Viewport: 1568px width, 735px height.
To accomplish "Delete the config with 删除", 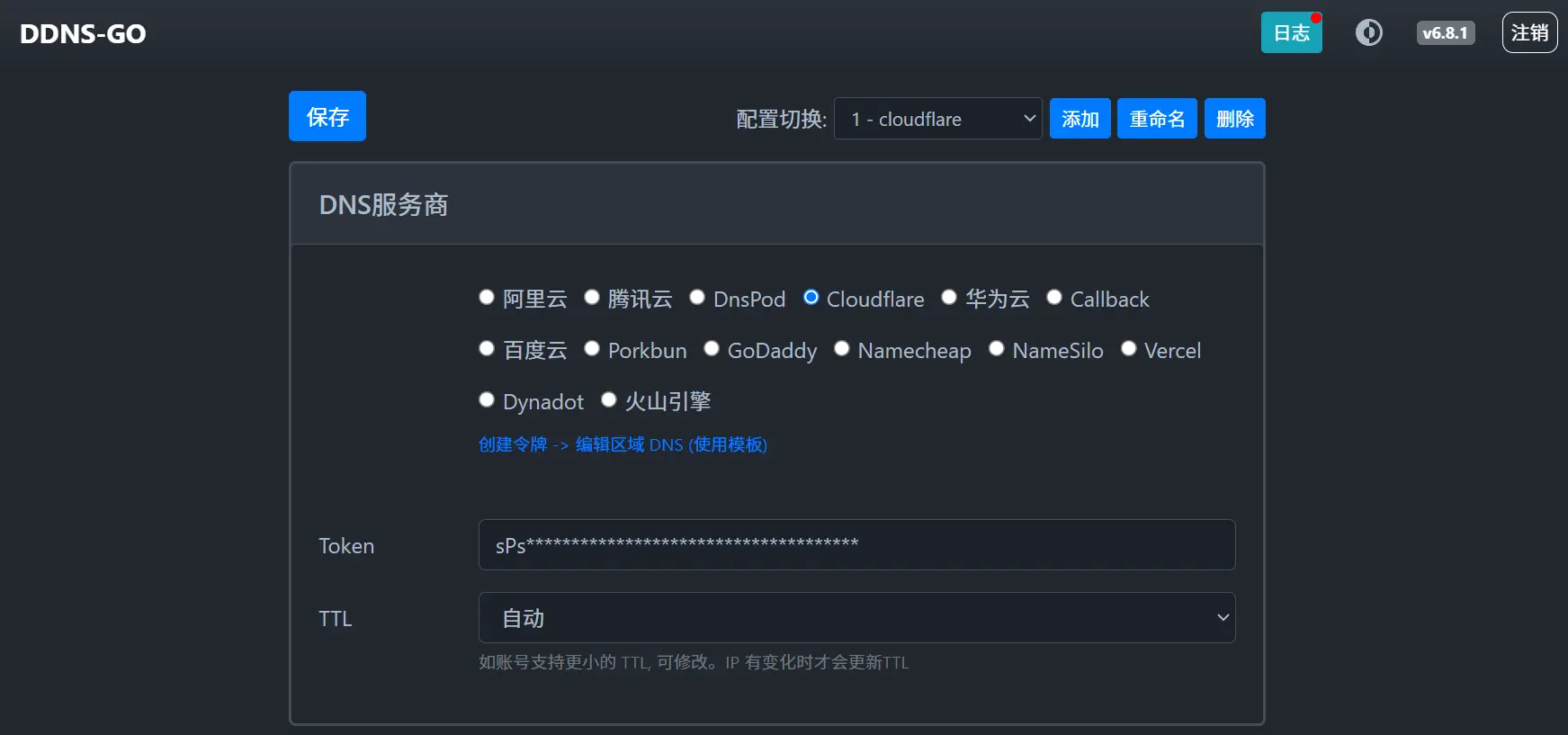I will coord(1235,119).
